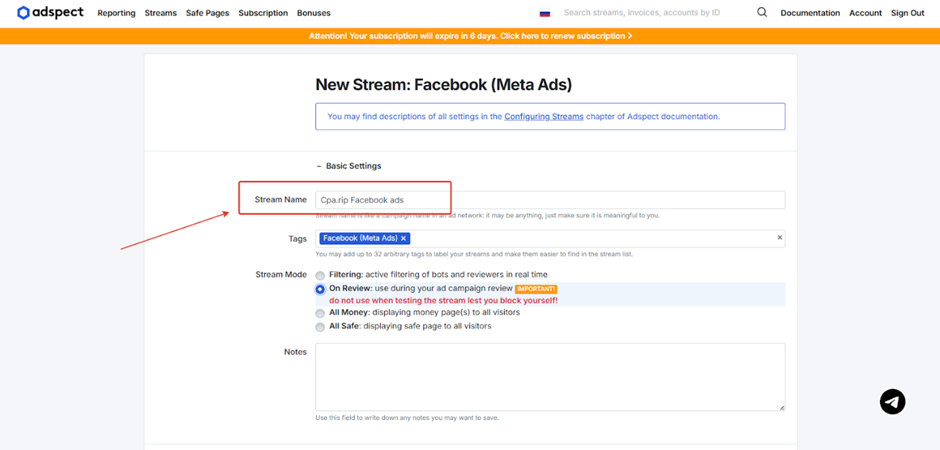Go to Safe Pages
This screenshot has height=450, width=940.
pos(207,13)
